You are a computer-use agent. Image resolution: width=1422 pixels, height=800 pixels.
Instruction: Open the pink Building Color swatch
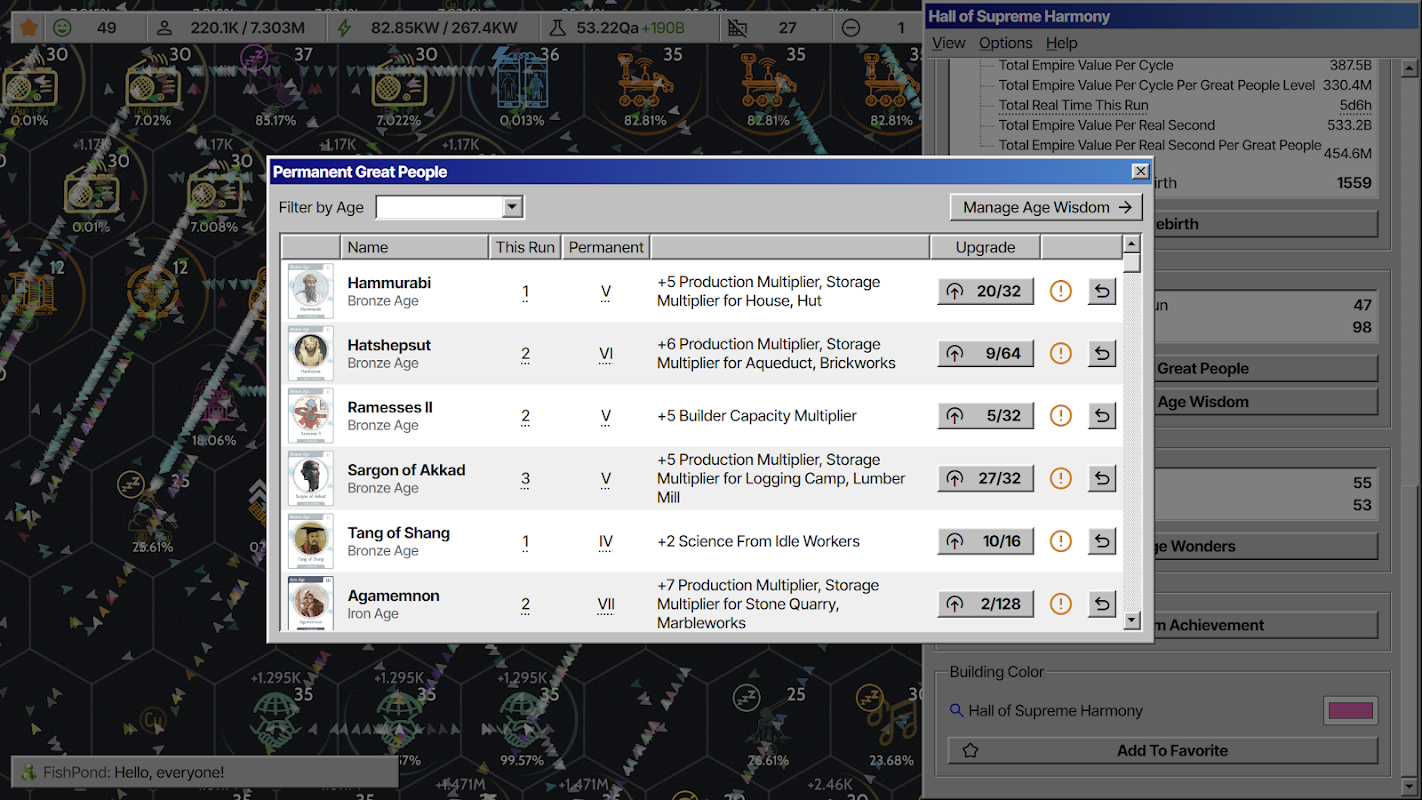pos(1350,711)
